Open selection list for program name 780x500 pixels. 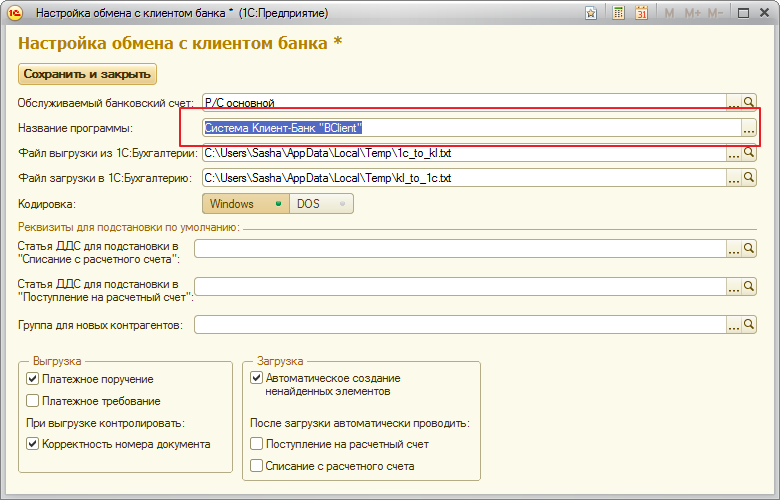pos(748,128)
